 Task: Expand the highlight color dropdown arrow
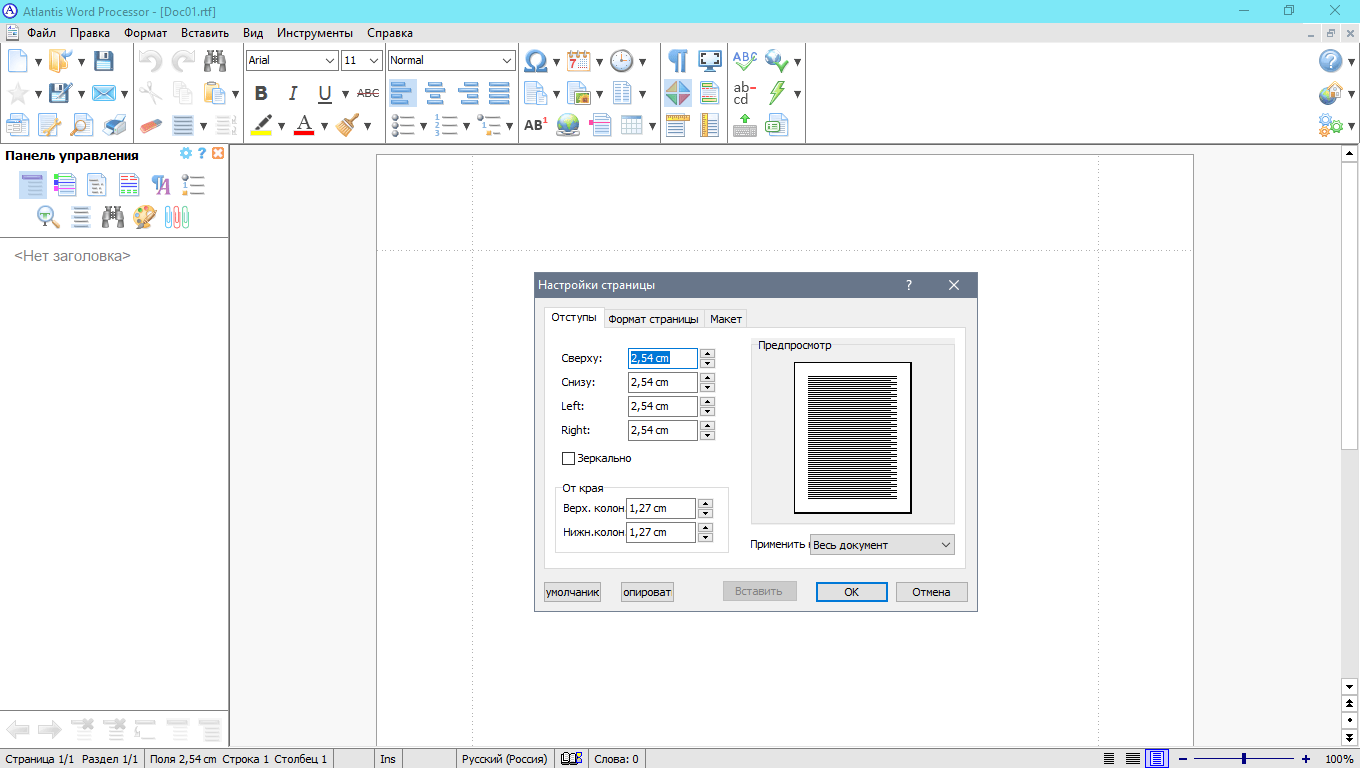tap(281, 126)
